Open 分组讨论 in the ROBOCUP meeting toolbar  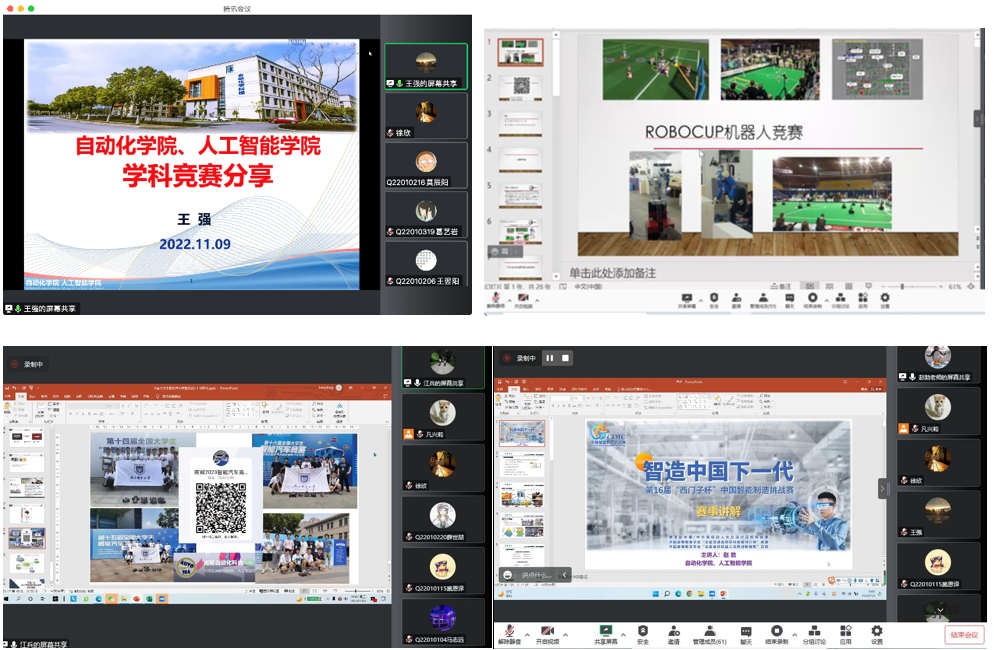coord(841,300)
